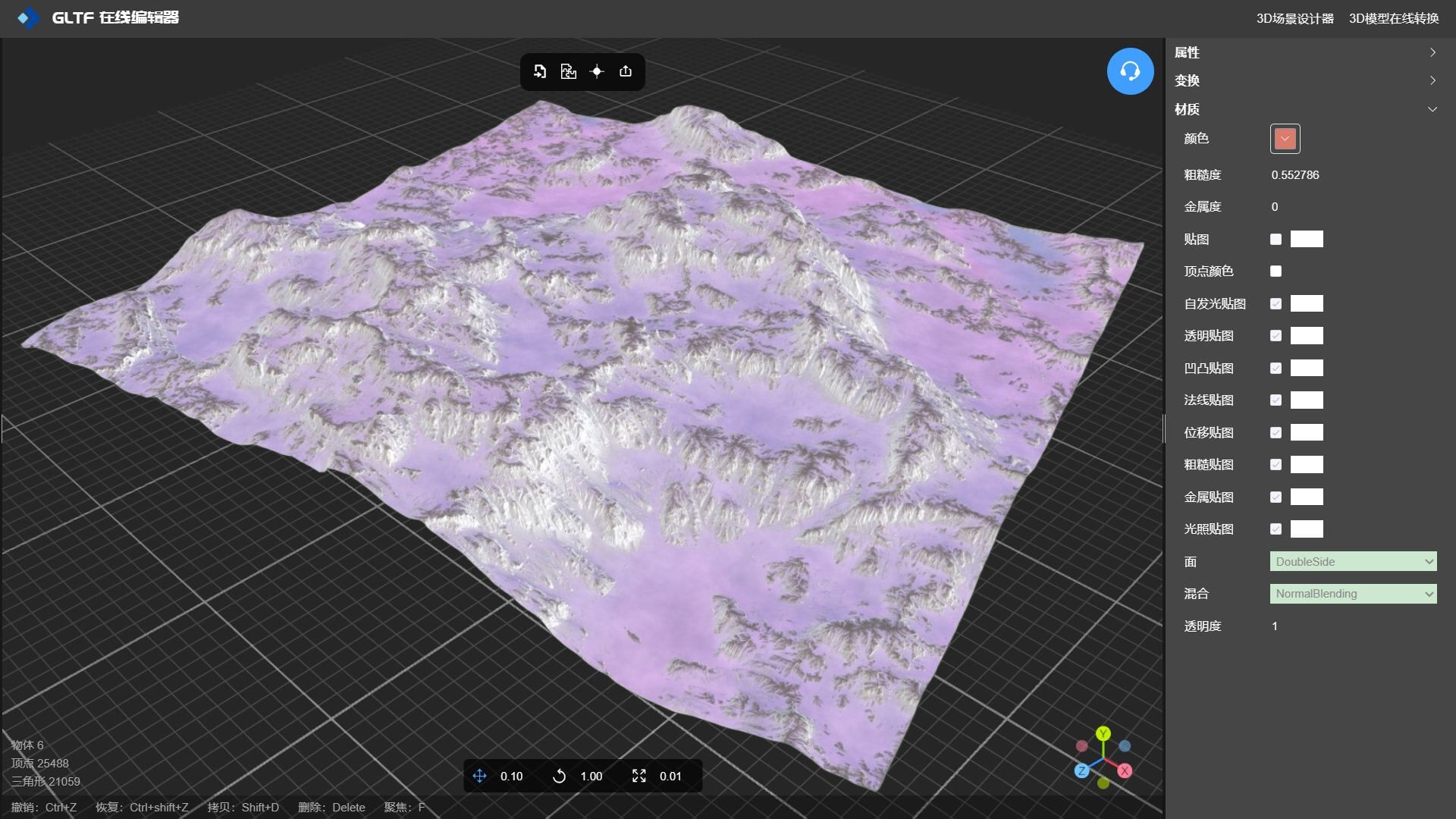Enable the 贴图 texture checkbox
1456x819 pixels.
1276,240
